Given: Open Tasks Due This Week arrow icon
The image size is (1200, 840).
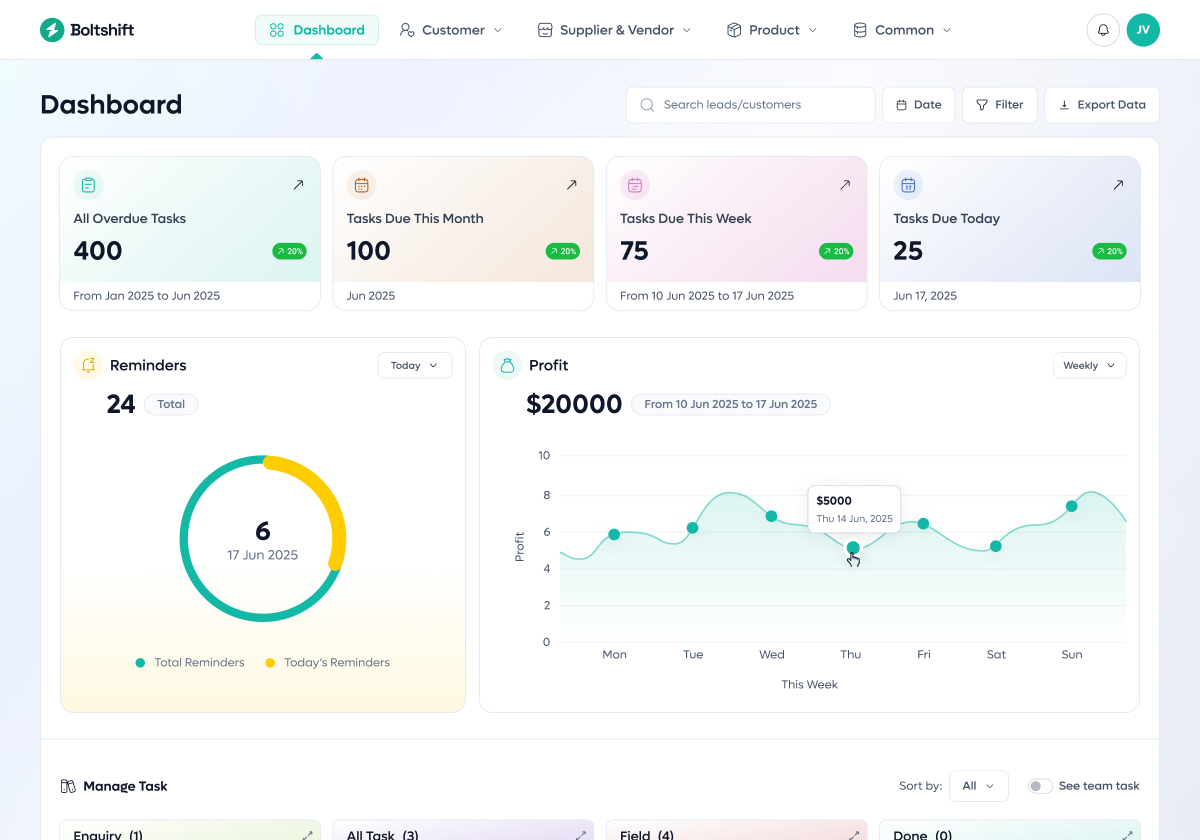Looking at the screenshot, I should [845, 185].
